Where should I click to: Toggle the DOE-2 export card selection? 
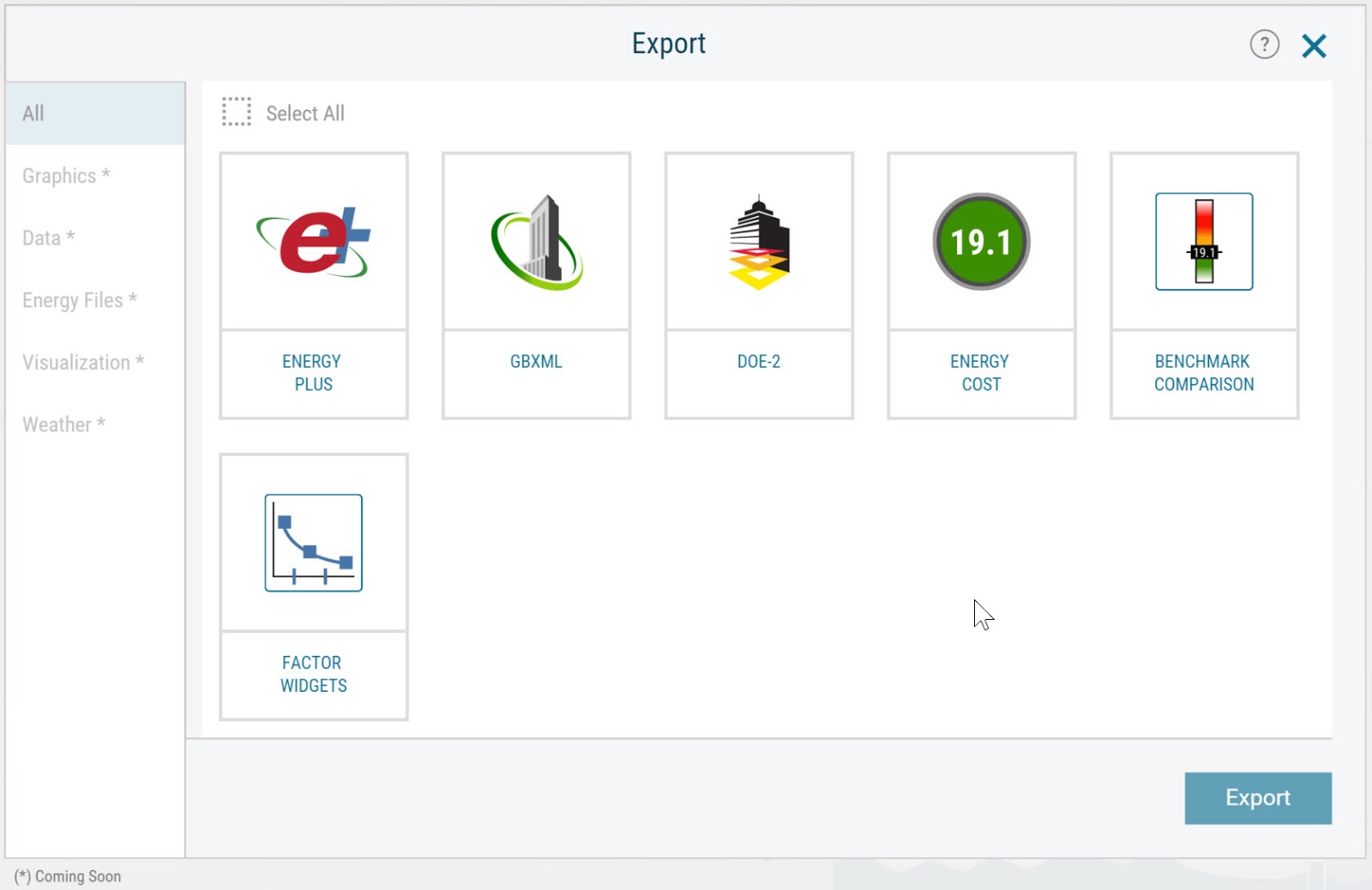[x=758, y=286]
